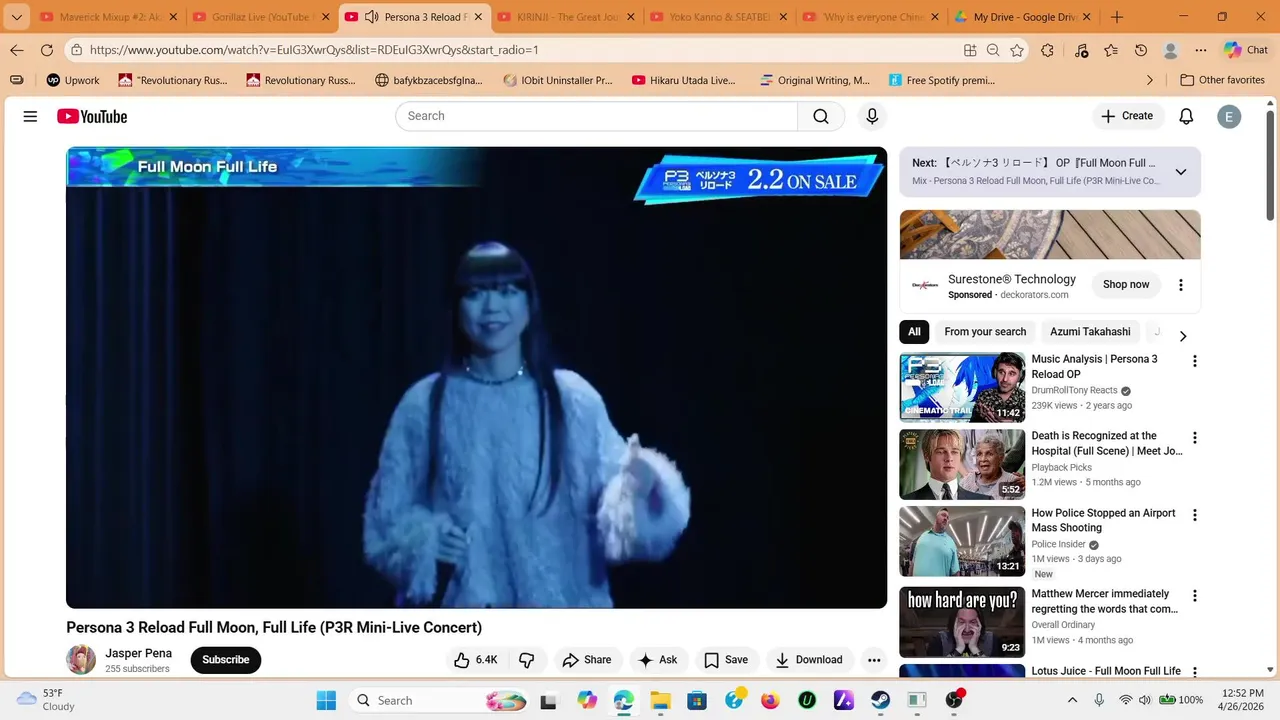Switch to the Yoko Kanno & SEATBELTS tab

tap(717, 17)
